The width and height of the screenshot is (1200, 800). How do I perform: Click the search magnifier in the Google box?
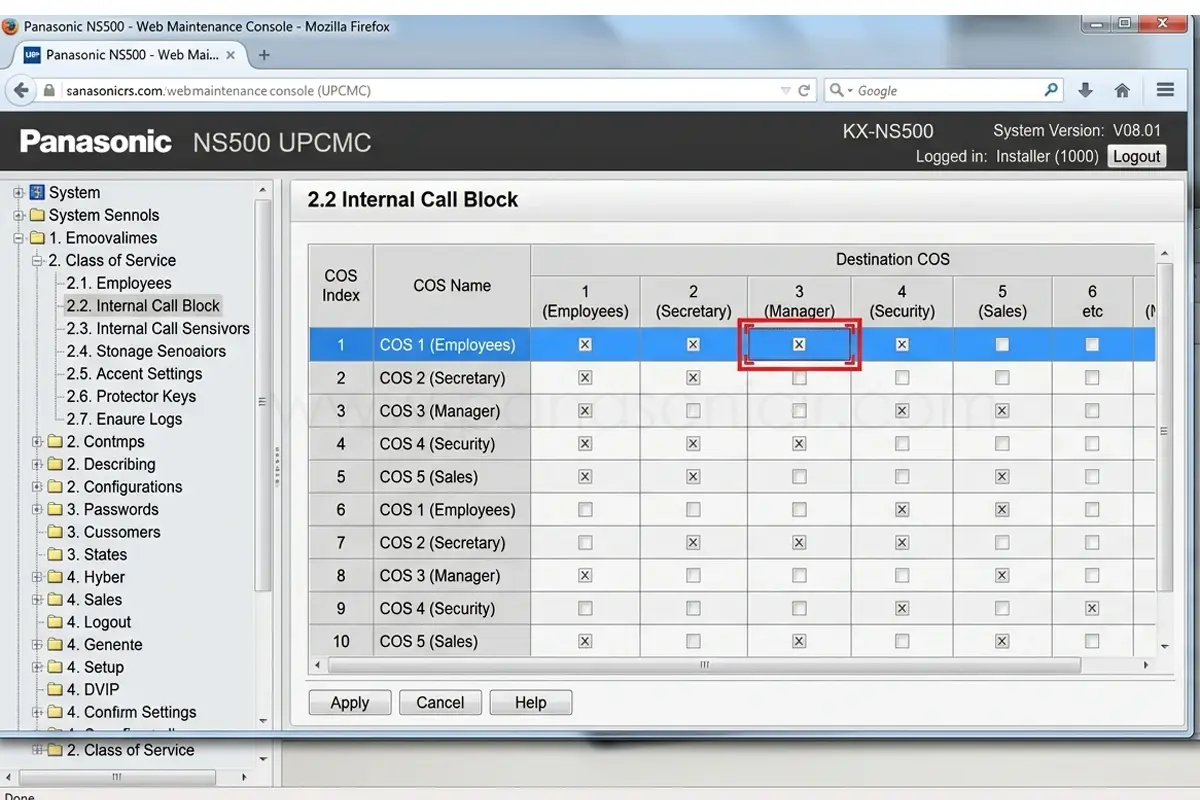pyautogui.click(x=1051, y=90)
